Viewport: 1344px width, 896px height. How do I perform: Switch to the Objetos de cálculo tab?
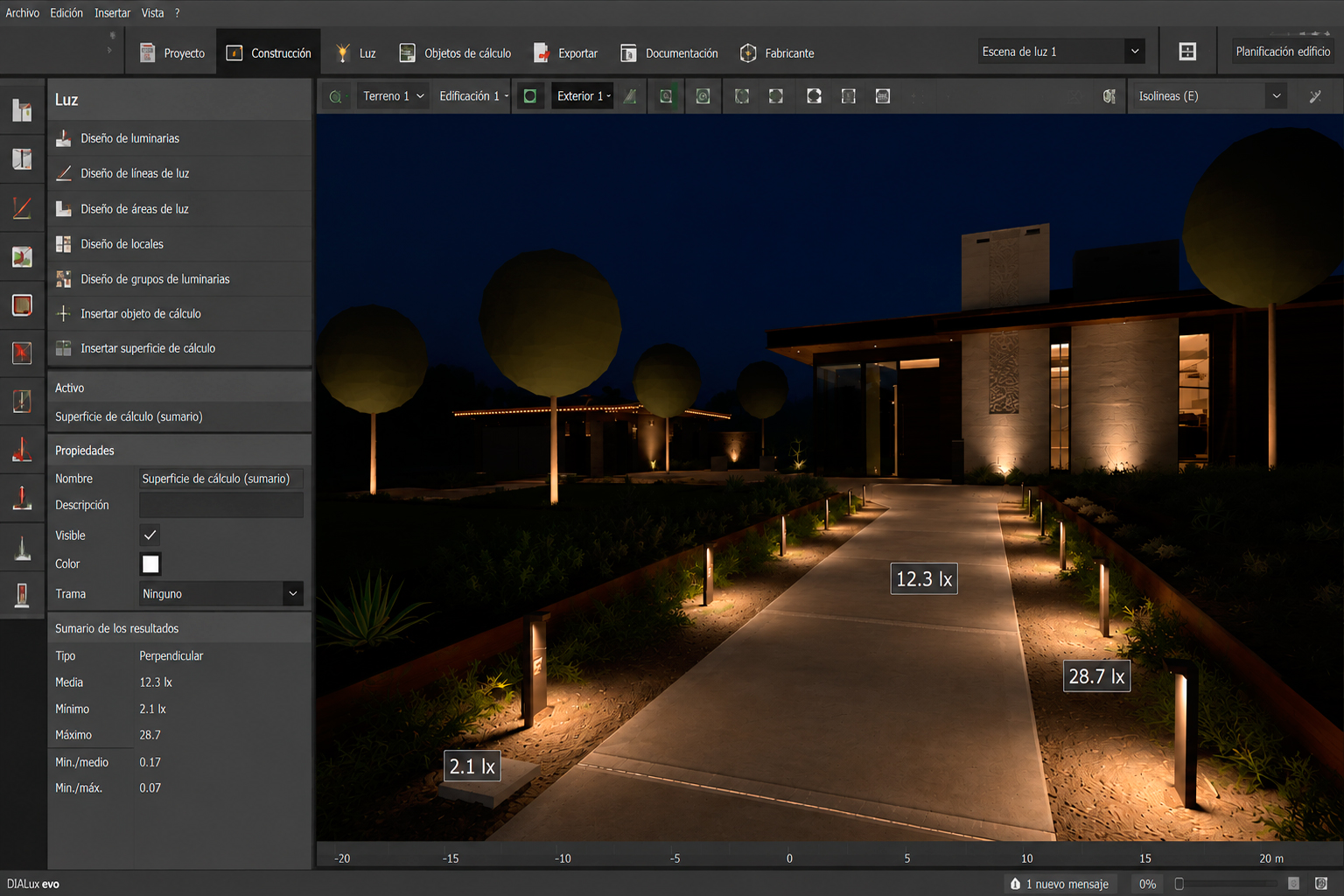click(455, 52)
